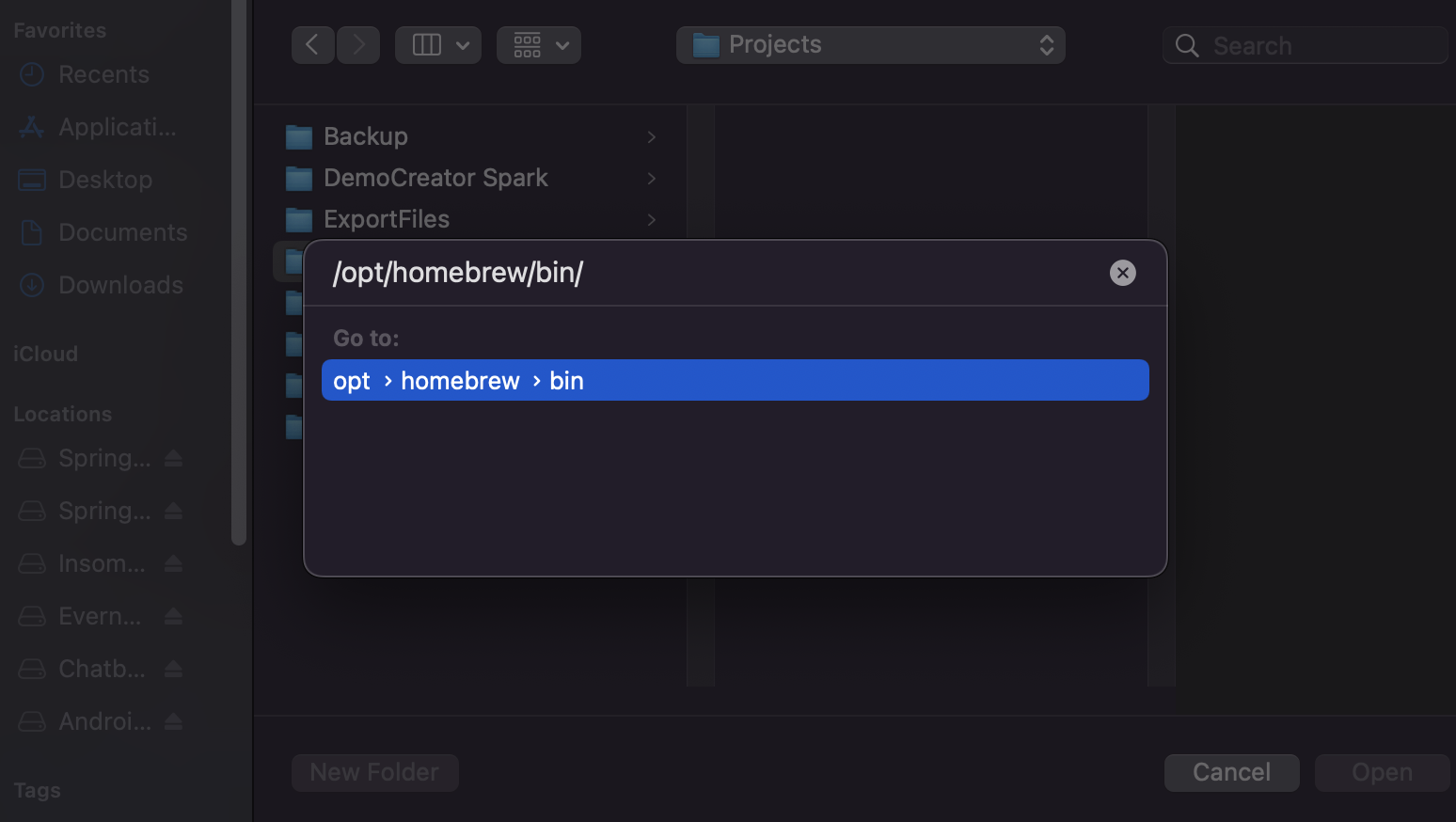Open the Projects location popup

(870, 45)
